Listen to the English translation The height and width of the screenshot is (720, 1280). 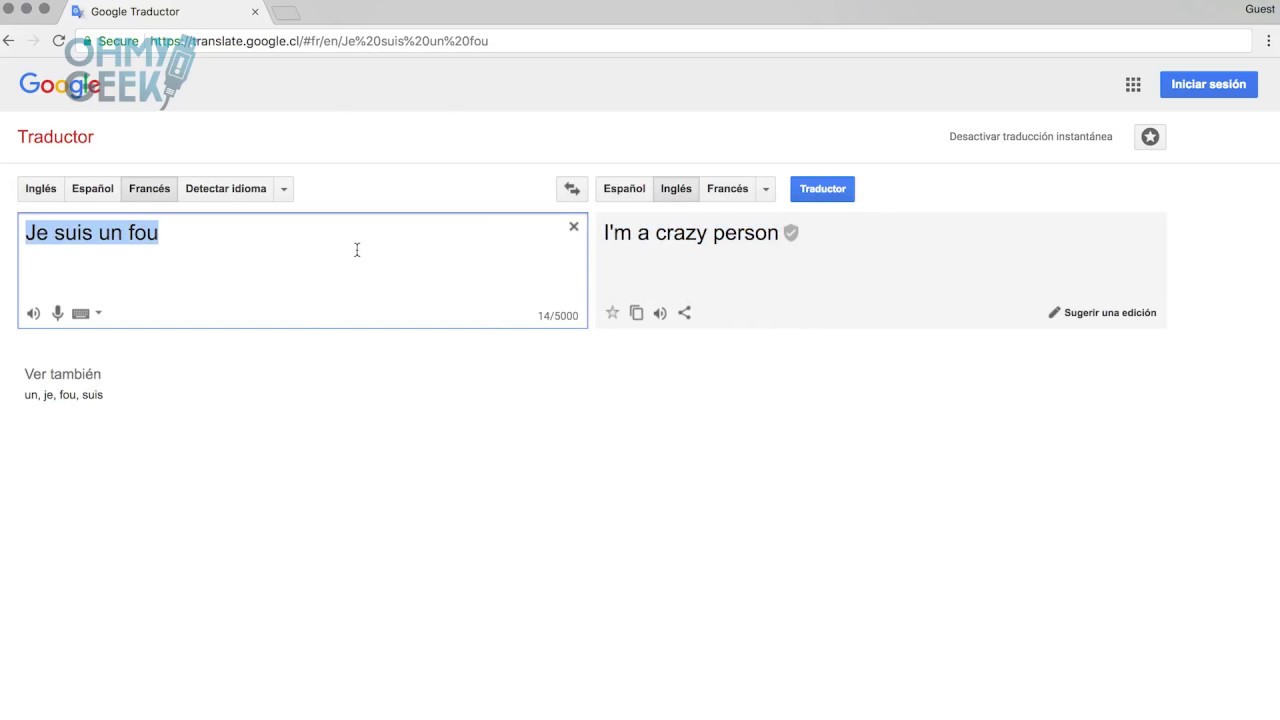coord(660,313)
